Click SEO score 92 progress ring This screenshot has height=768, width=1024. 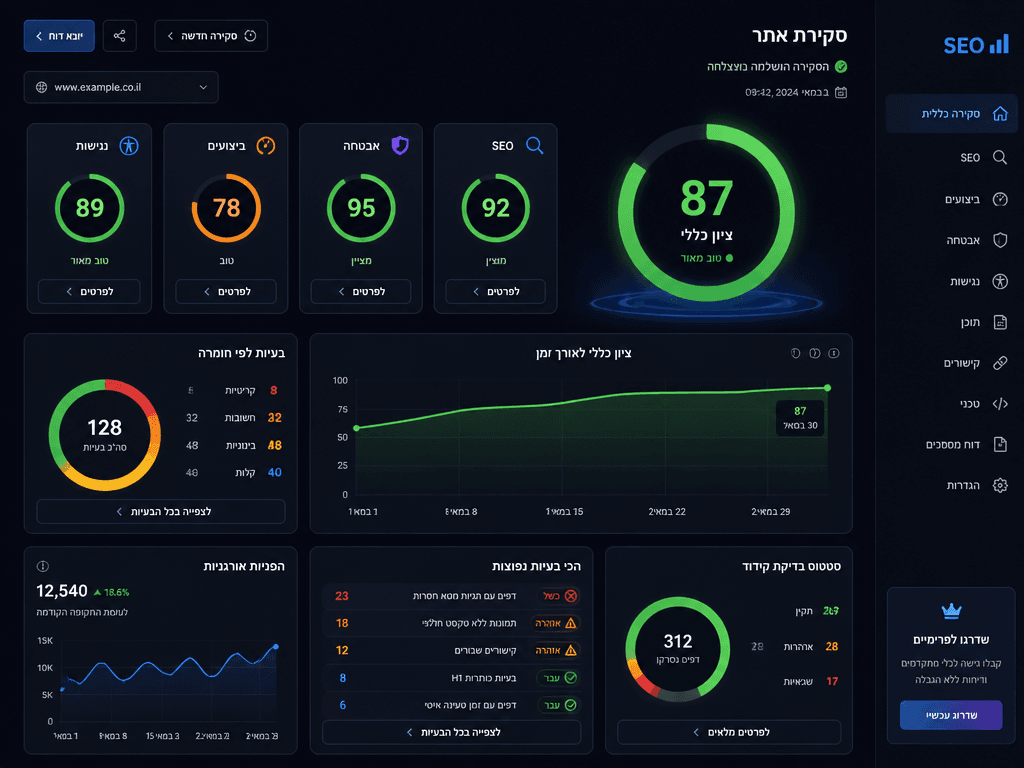click(496, 208)
